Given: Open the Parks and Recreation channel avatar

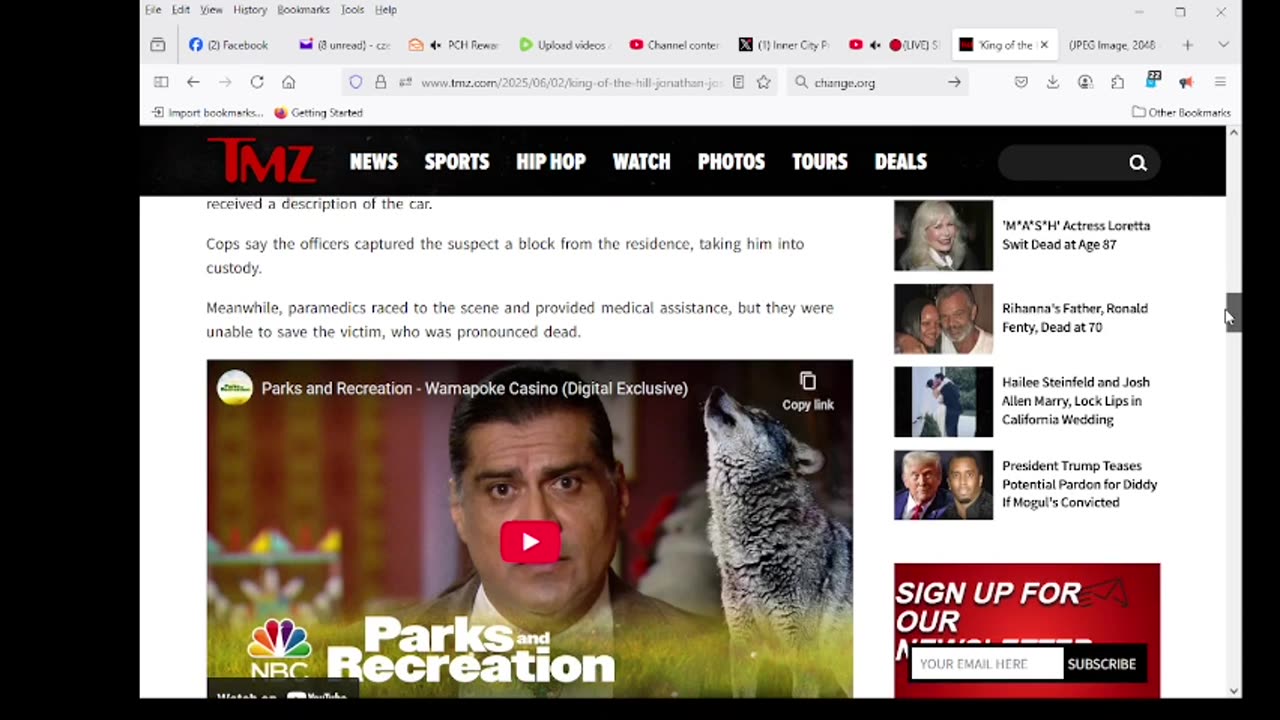Looking at the screenshot, I should (235, 388).
